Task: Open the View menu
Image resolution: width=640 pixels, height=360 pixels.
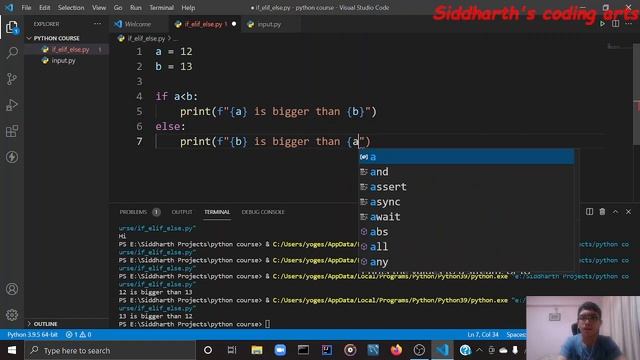Action: (99, 8)
